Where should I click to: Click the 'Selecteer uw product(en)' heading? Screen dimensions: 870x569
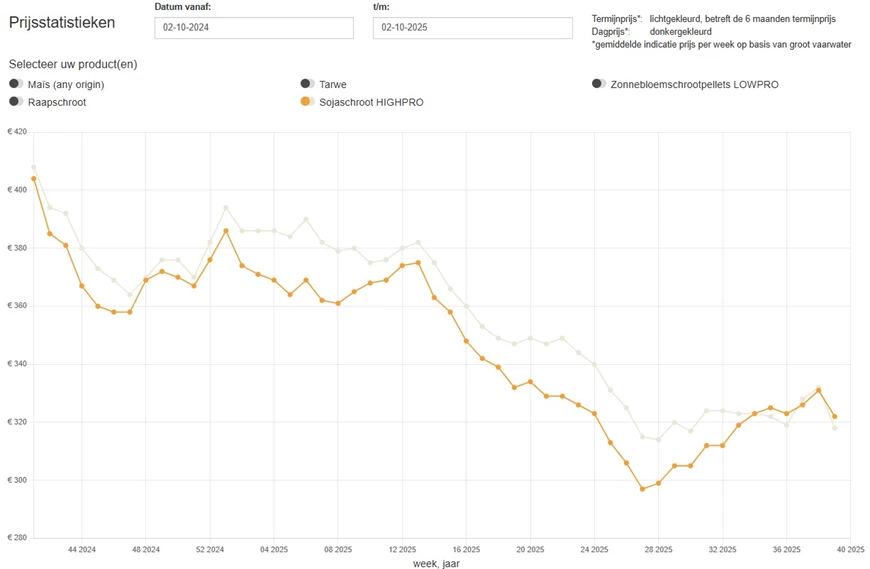point(73,64)
